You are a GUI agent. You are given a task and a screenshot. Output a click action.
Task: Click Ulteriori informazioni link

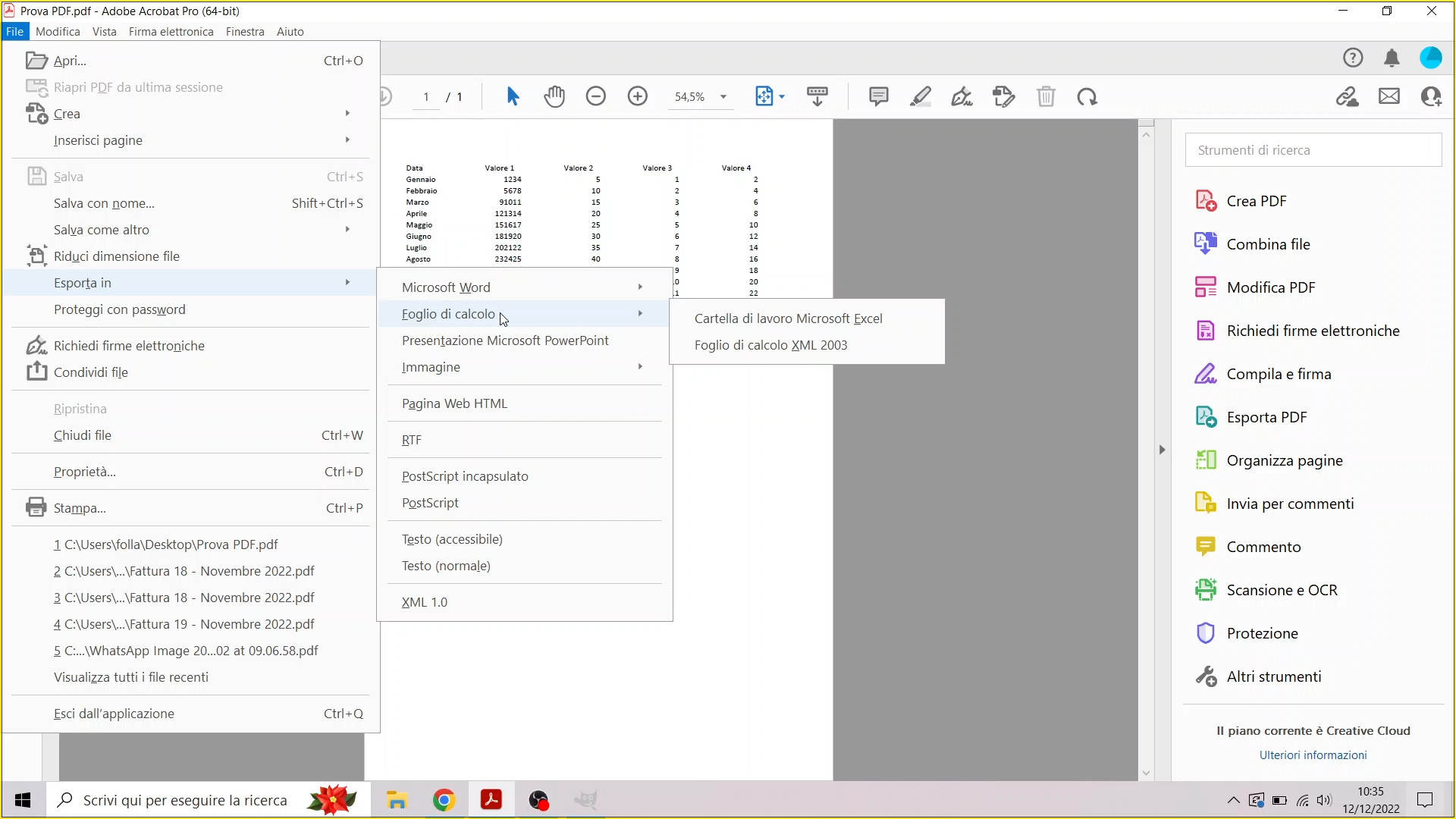coord(1313,755)
